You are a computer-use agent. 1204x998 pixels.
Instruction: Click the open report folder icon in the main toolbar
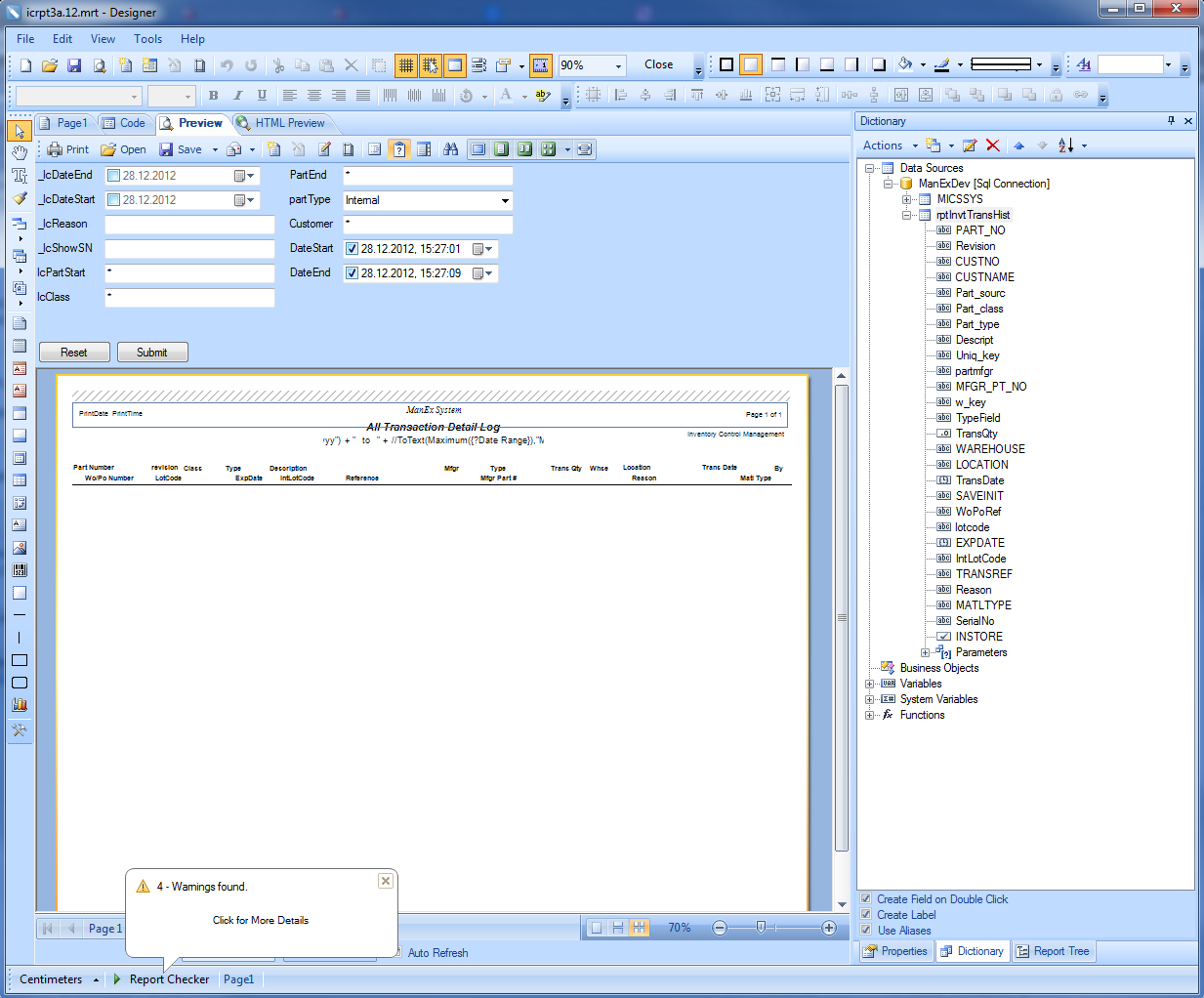pyautogui.click(x=50, y=65)
